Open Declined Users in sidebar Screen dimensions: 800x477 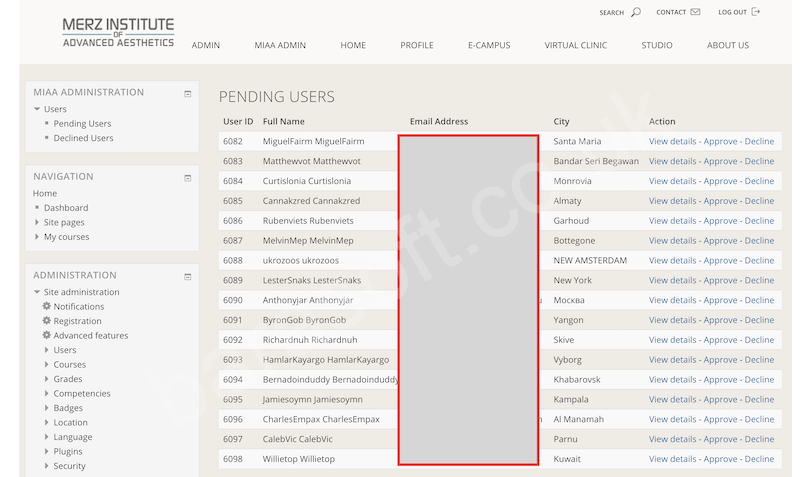coord(83,138)
